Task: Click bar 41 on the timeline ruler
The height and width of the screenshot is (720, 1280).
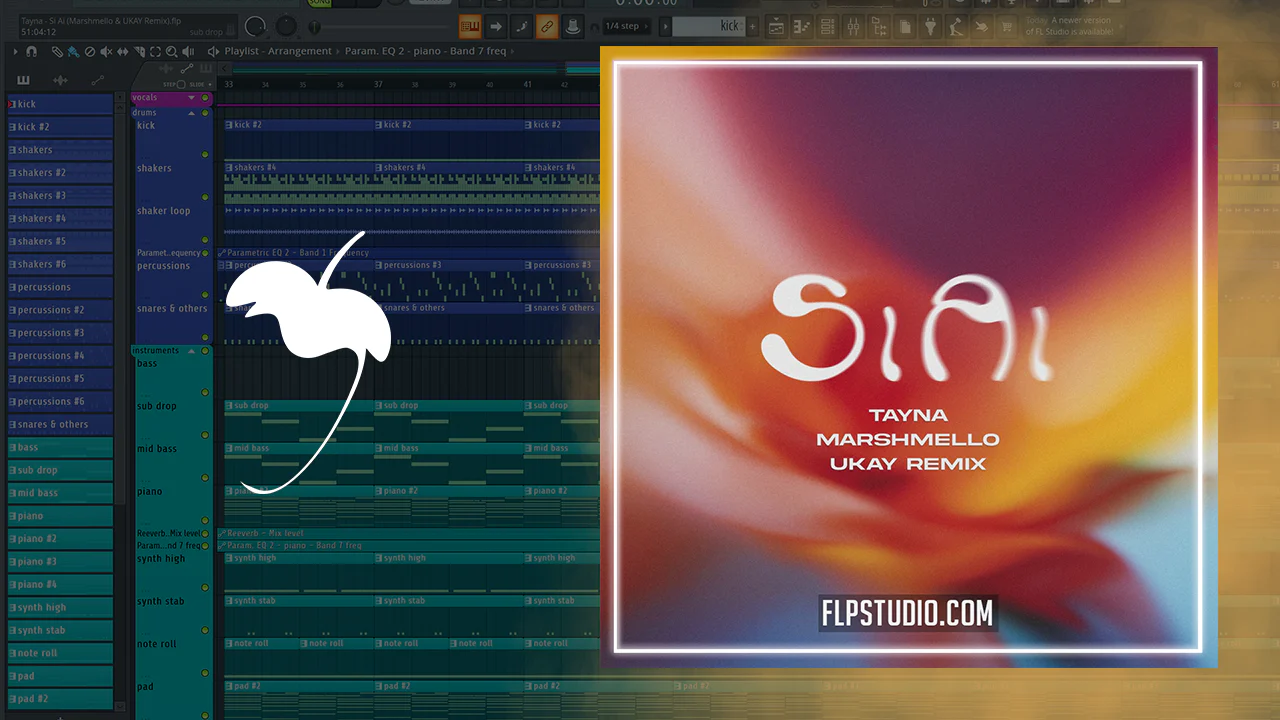Action: 527,84
